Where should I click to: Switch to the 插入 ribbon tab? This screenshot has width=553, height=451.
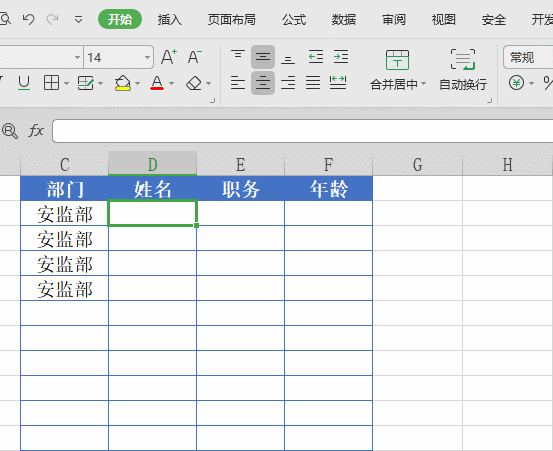pos(170,19)
